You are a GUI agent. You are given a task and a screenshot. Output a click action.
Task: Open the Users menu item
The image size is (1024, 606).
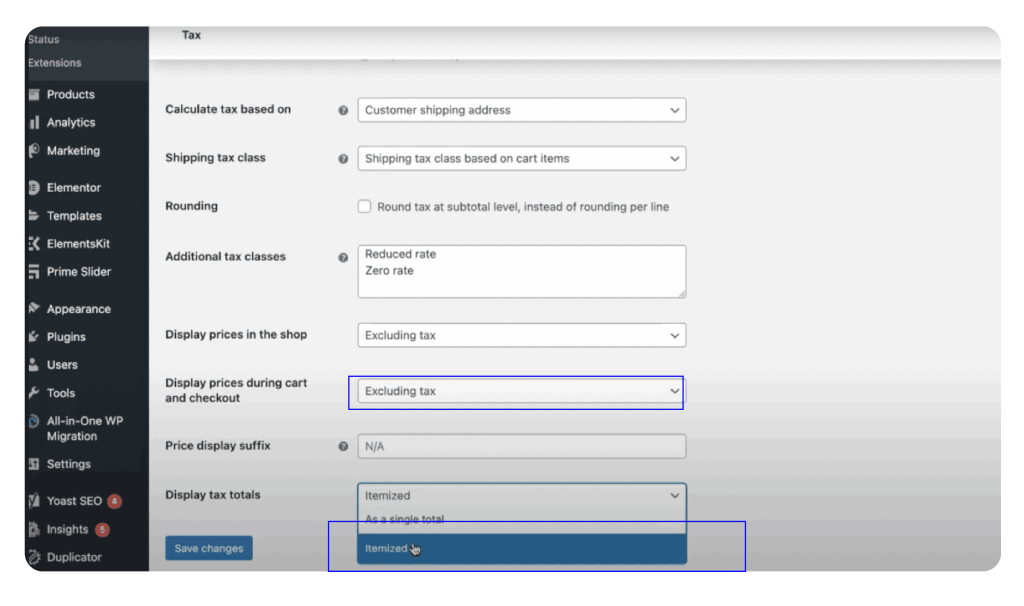(61, 365)
